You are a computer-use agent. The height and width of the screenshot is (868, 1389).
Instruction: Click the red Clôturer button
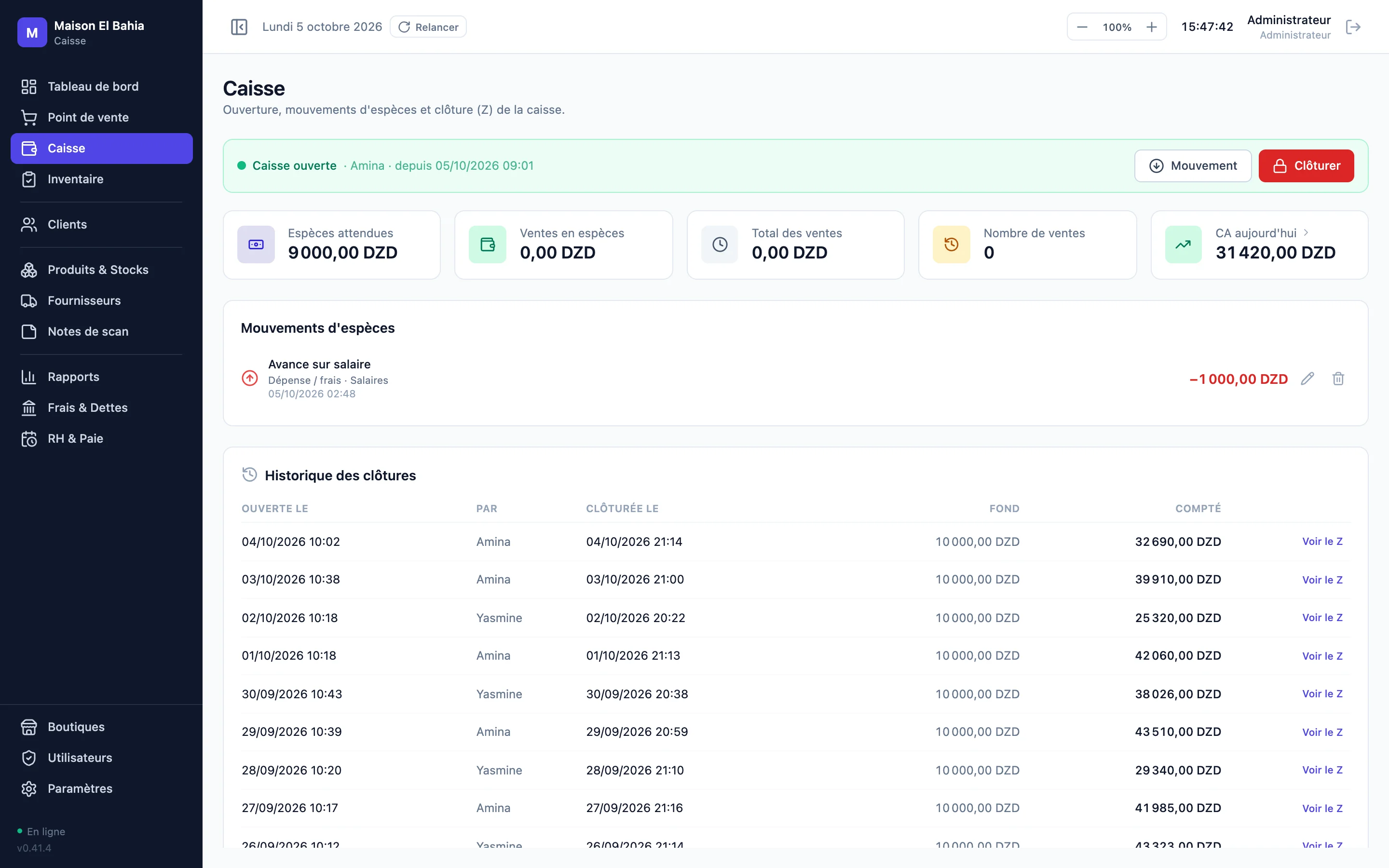point(1306,166)
